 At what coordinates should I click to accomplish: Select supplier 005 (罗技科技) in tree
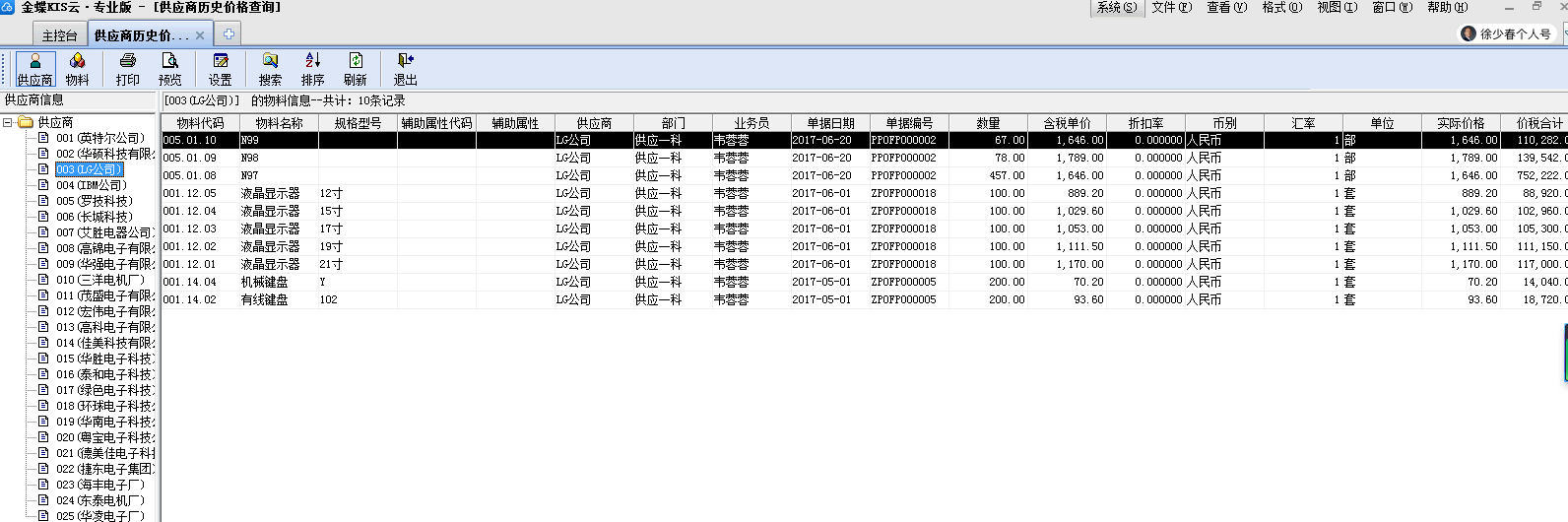pos(95,201)
